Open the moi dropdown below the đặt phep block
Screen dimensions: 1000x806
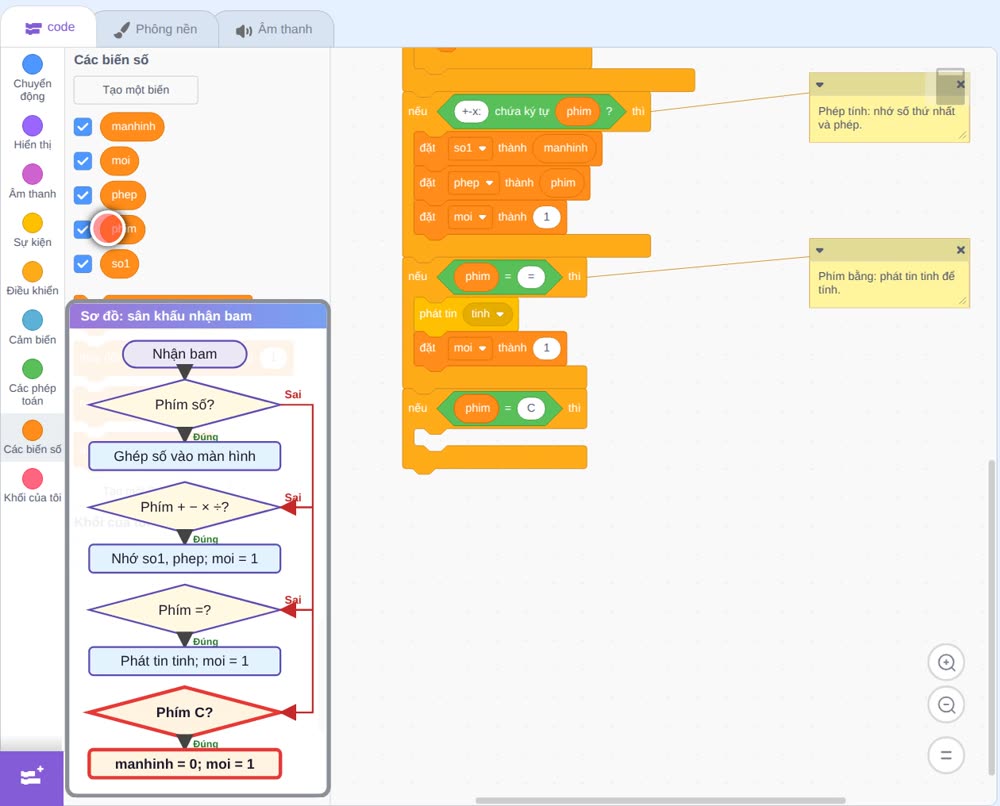[x=469, y=217]
